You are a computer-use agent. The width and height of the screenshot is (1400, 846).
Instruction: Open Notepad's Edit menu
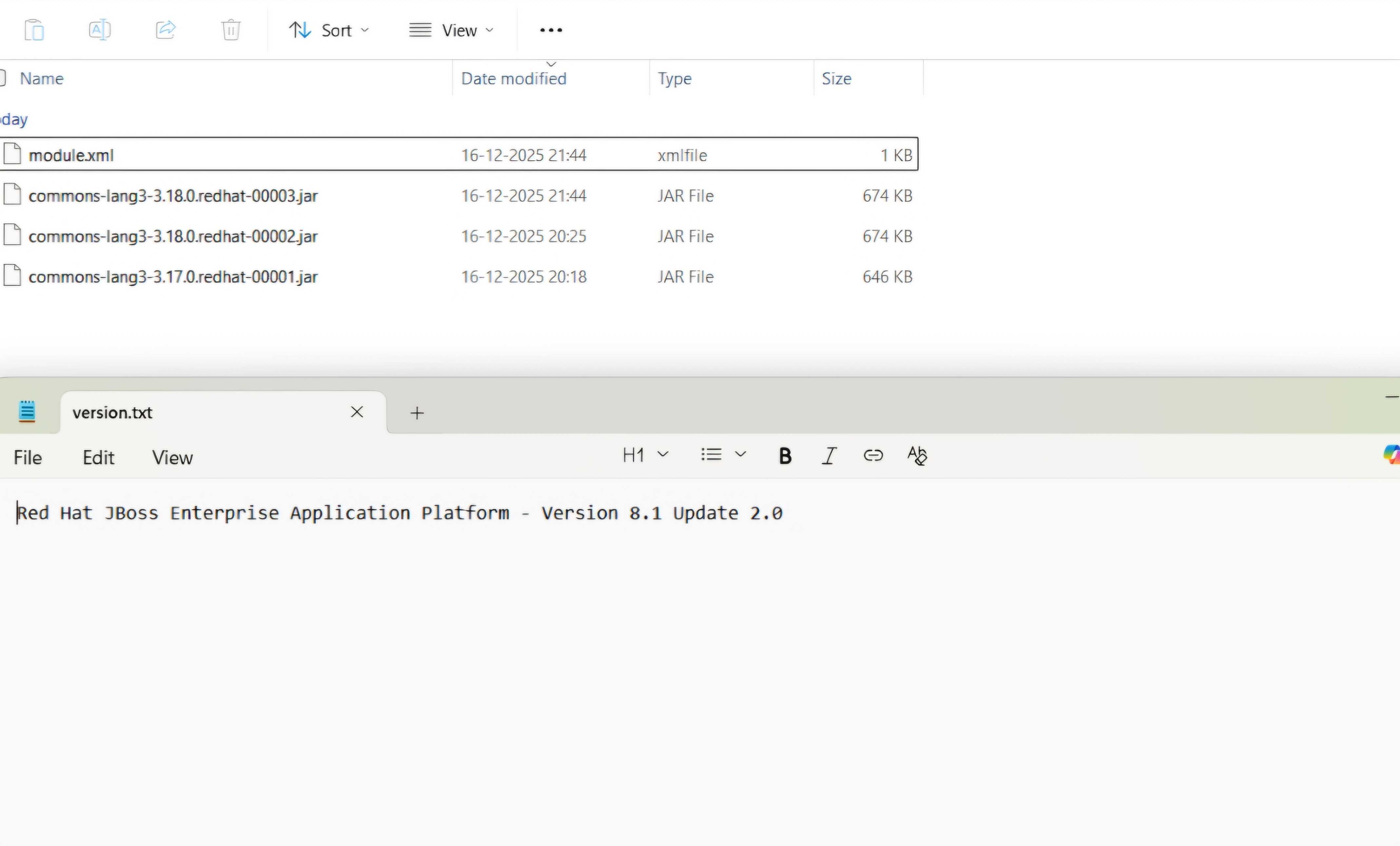click(x=98, y=458)
